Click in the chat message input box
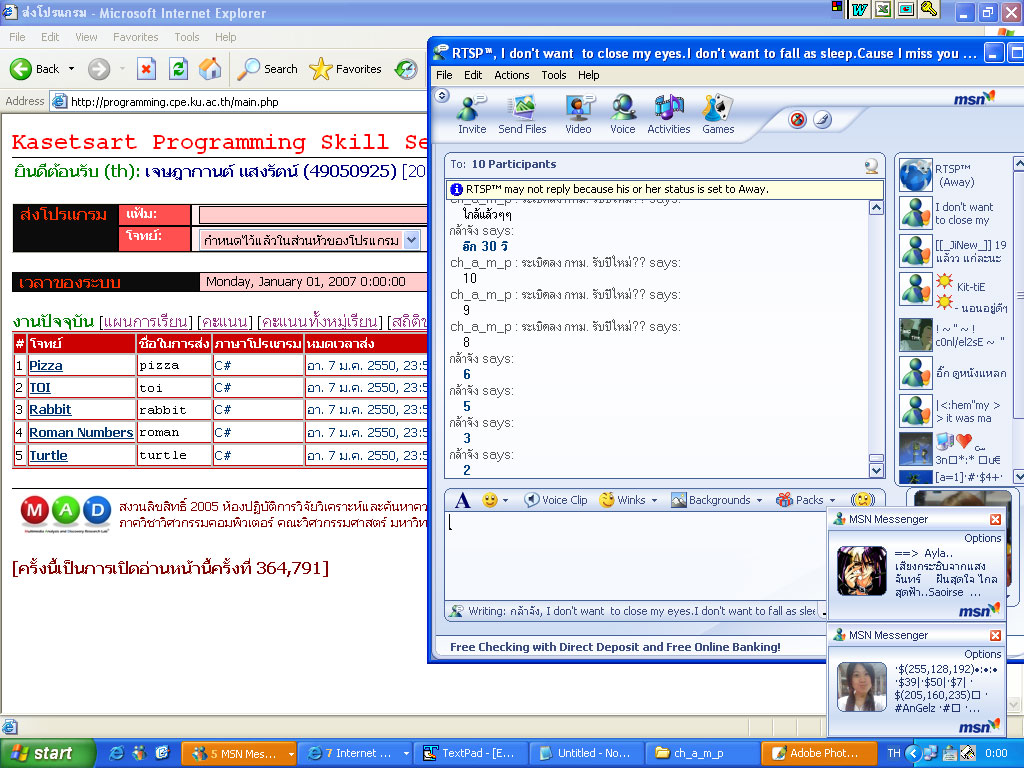The image size is (1024, 768). [x=637, y=556]
